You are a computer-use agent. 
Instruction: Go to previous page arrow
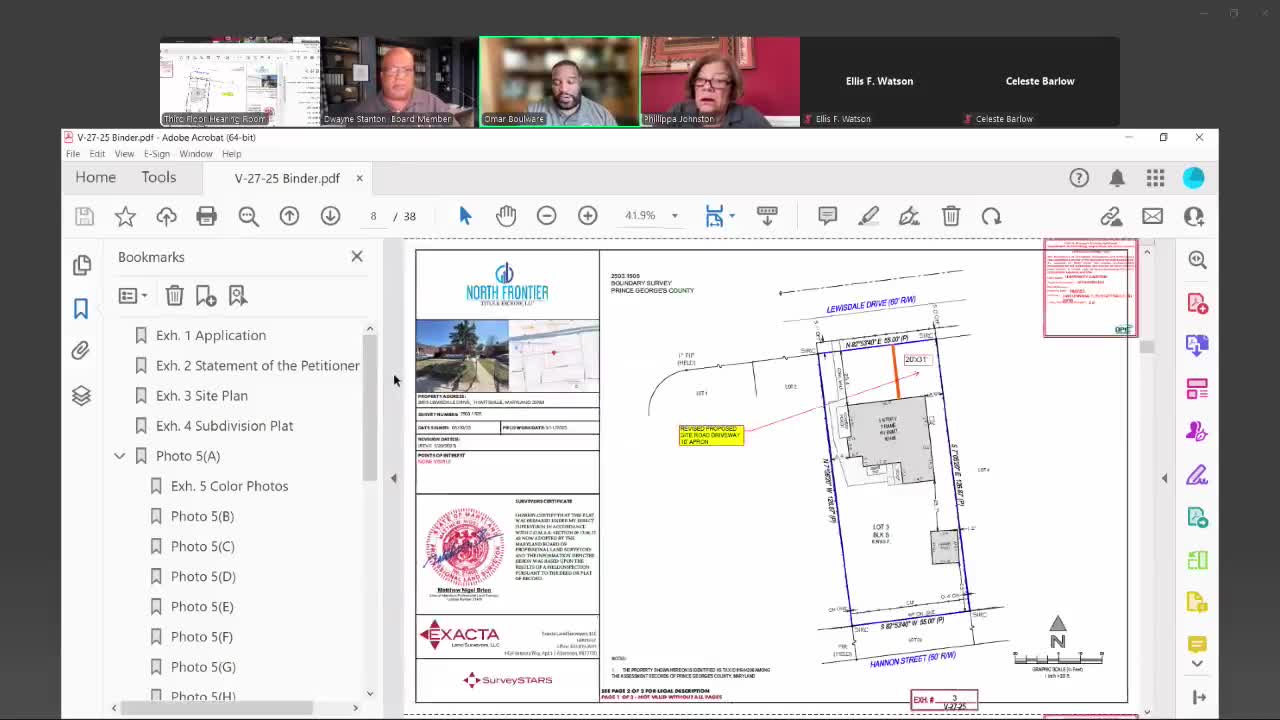[289, 216]
